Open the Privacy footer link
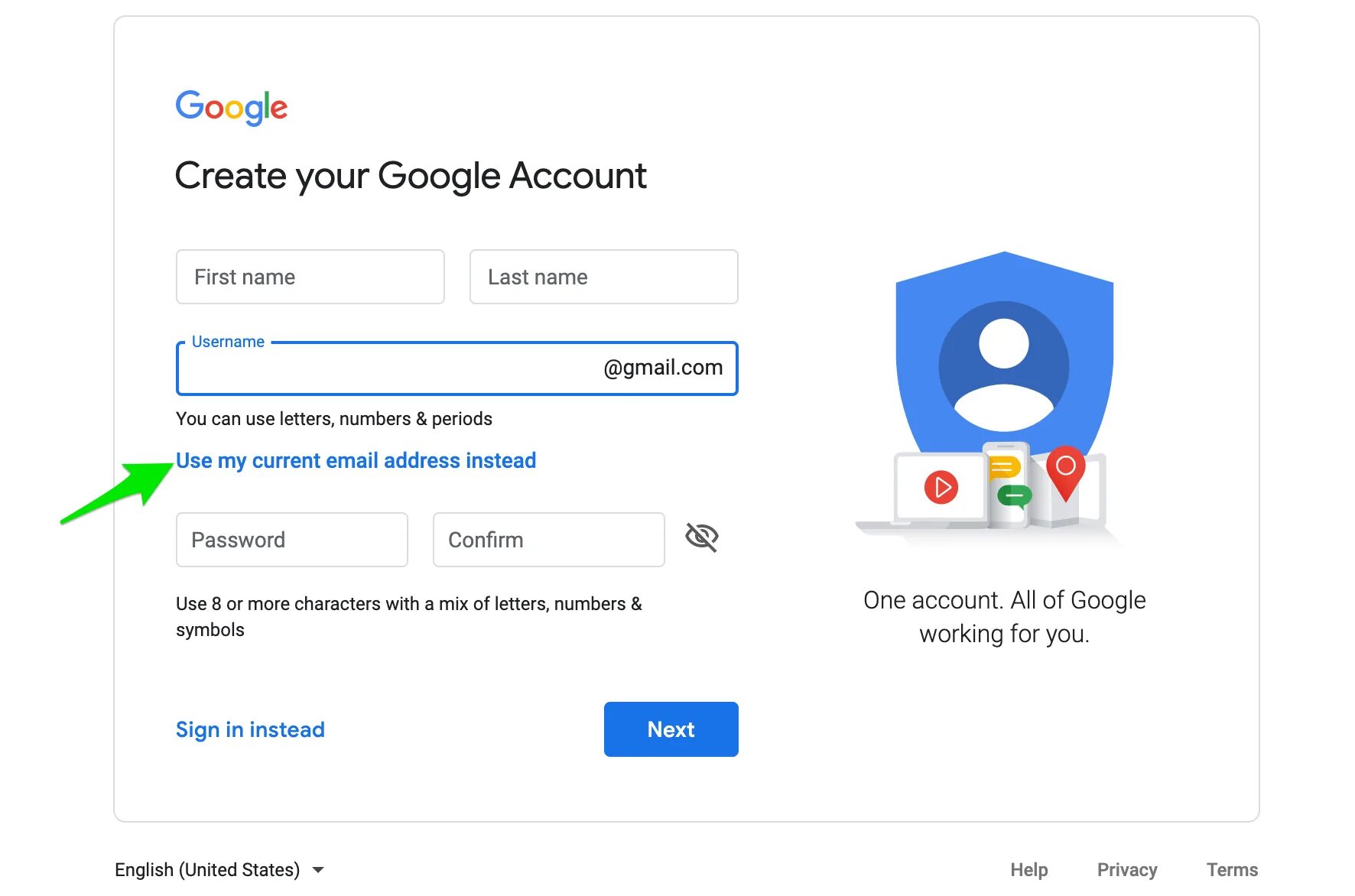 coord(1127,870)
